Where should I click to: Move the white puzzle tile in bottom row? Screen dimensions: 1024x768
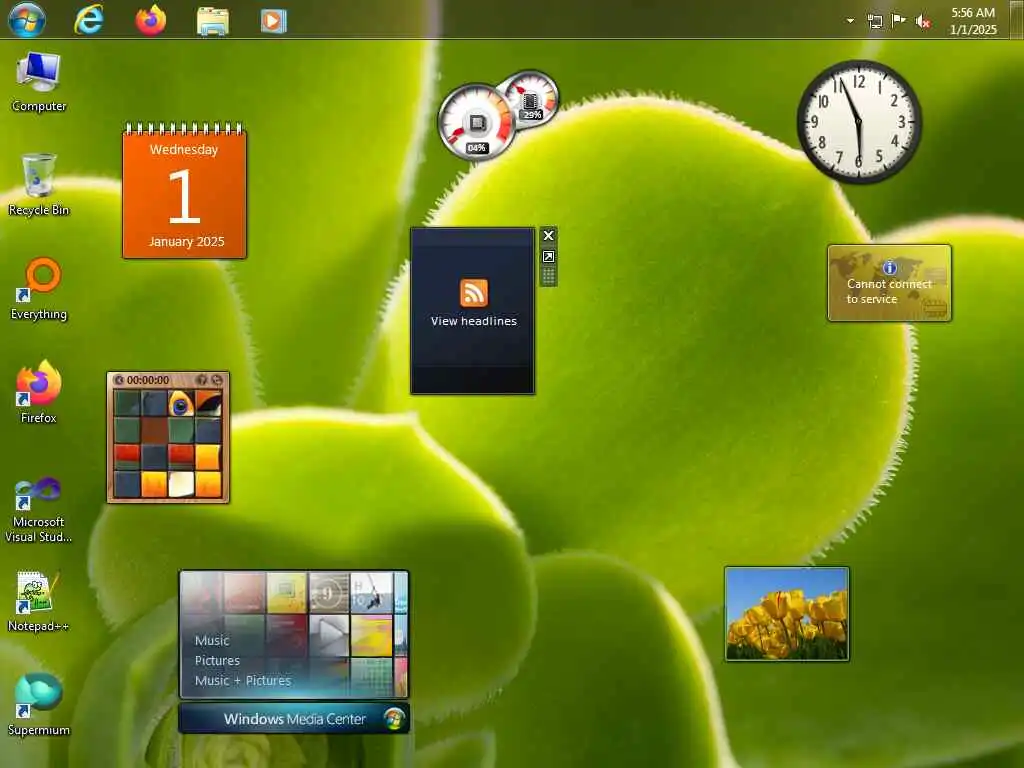click(x=181, y=484)
